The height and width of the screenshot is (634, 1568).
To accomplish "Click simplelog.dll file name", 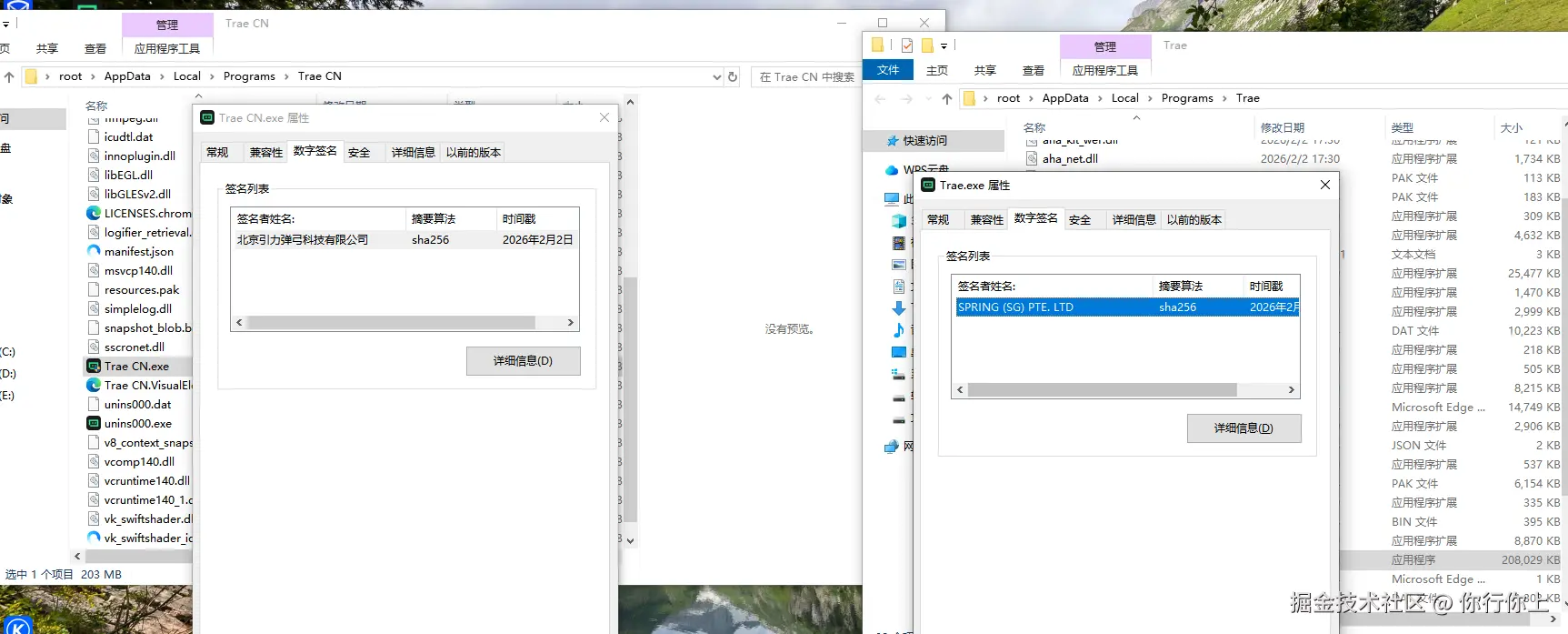I will (x=138, y=308).
